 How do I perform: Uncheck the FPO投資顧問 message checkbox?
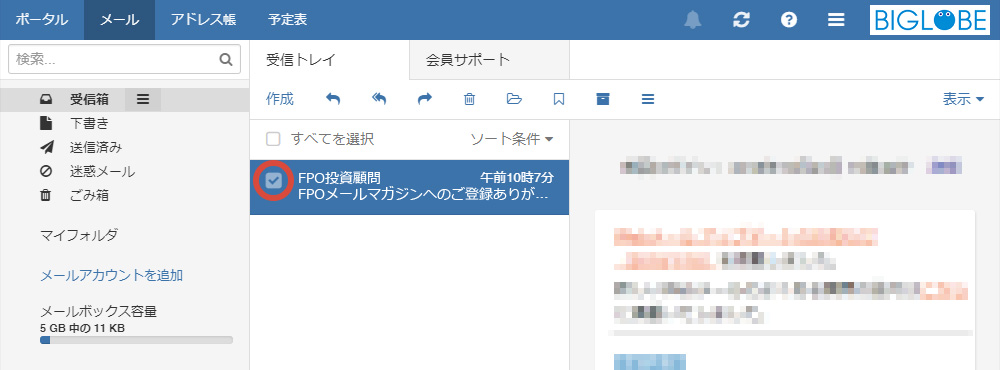coord(274,181)
